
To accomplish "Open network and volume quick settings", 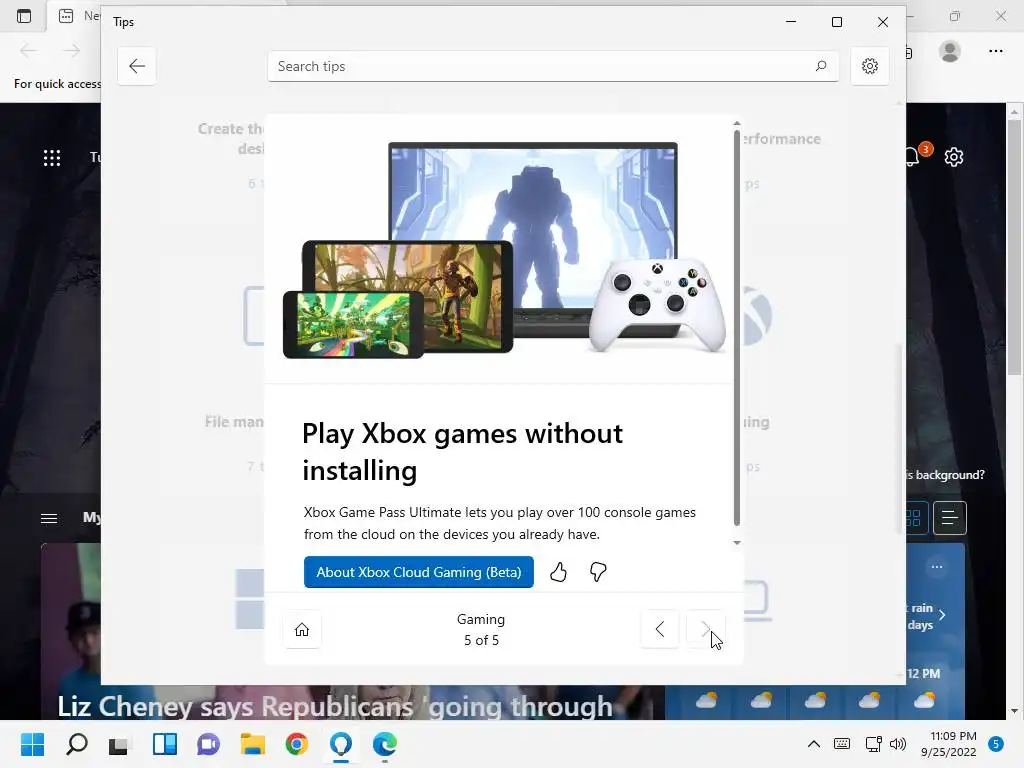I will tap(885, 744).
